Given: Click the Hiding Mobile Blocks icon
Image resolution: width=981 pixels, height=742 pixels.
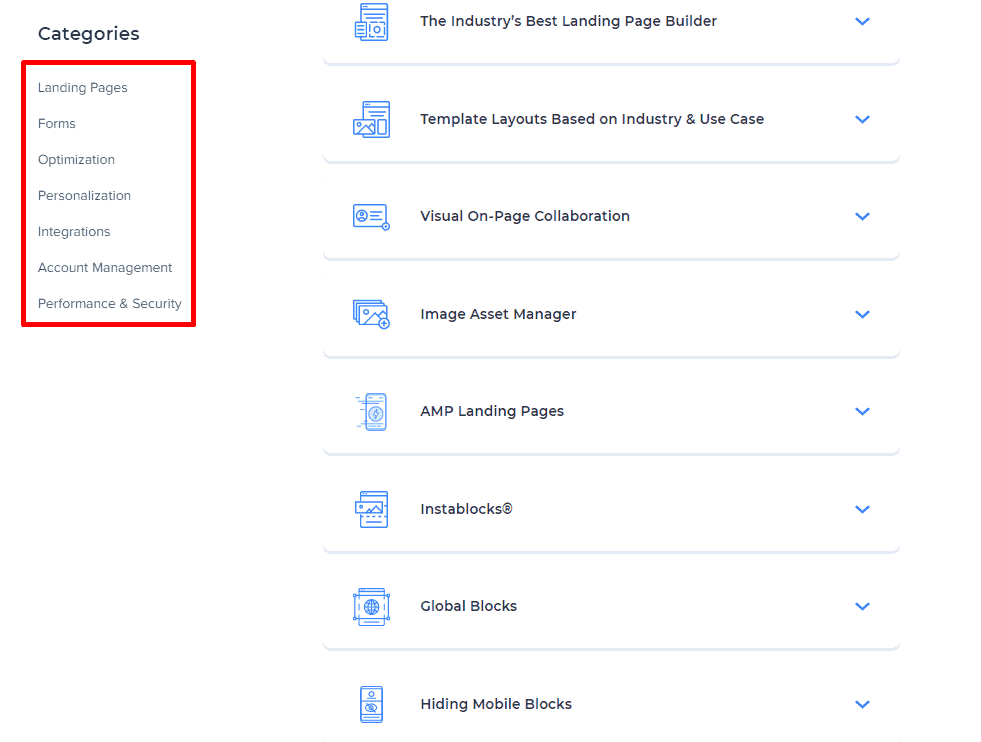Looking at the screenshot, I should point(372,704).
